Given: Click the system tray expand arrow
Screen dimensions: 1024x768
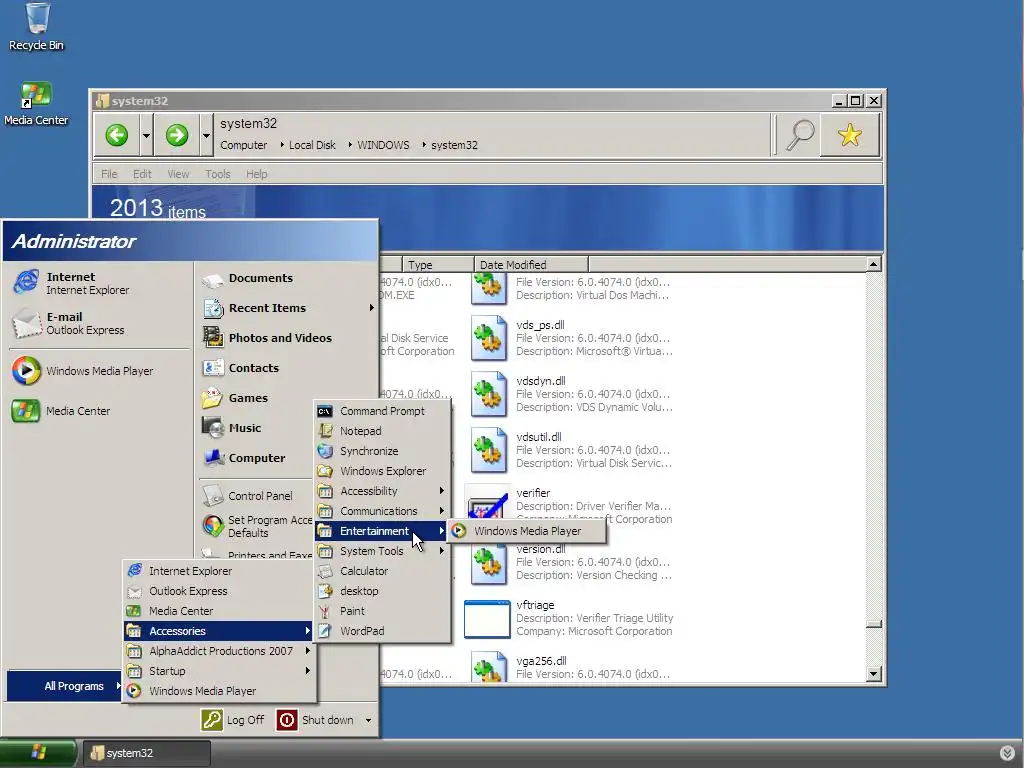Looking at the screenshot, I should point(1007,753).
